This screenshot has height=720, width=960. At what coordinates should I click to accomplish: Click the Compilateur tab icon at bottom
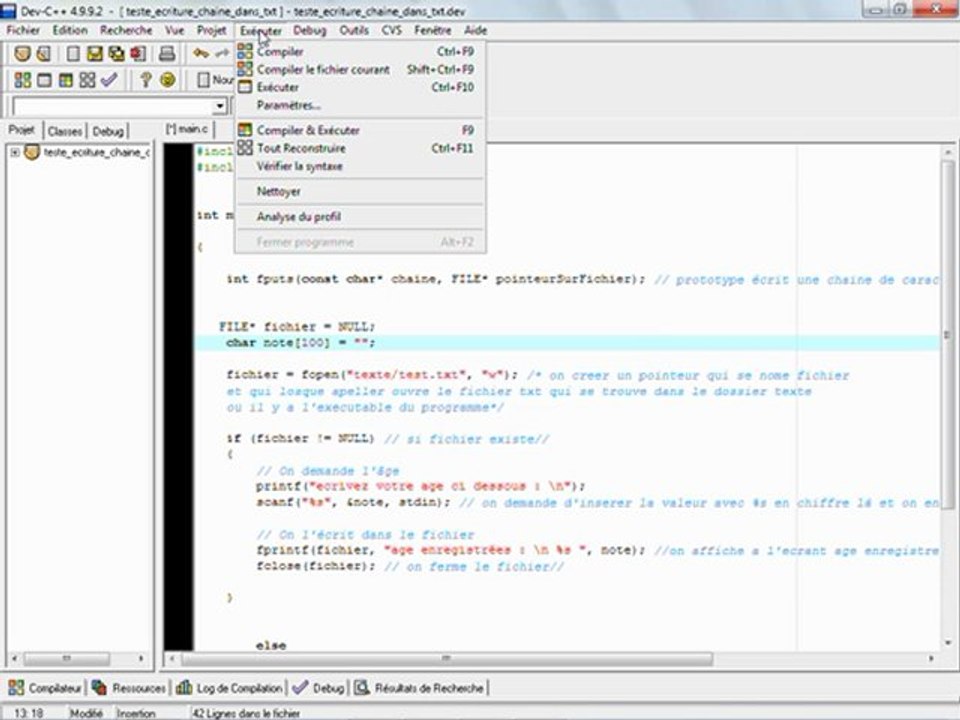tap(16, 688)
